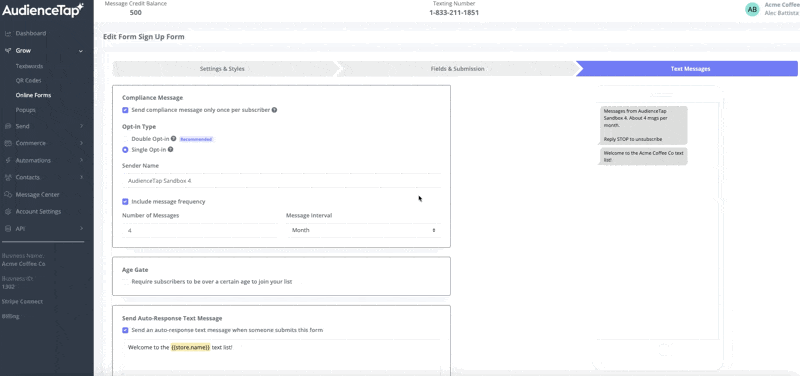The width and height of the screenshot is (800, 376).
Task: Open Account Settings link
Action: (x=38, y=212)
